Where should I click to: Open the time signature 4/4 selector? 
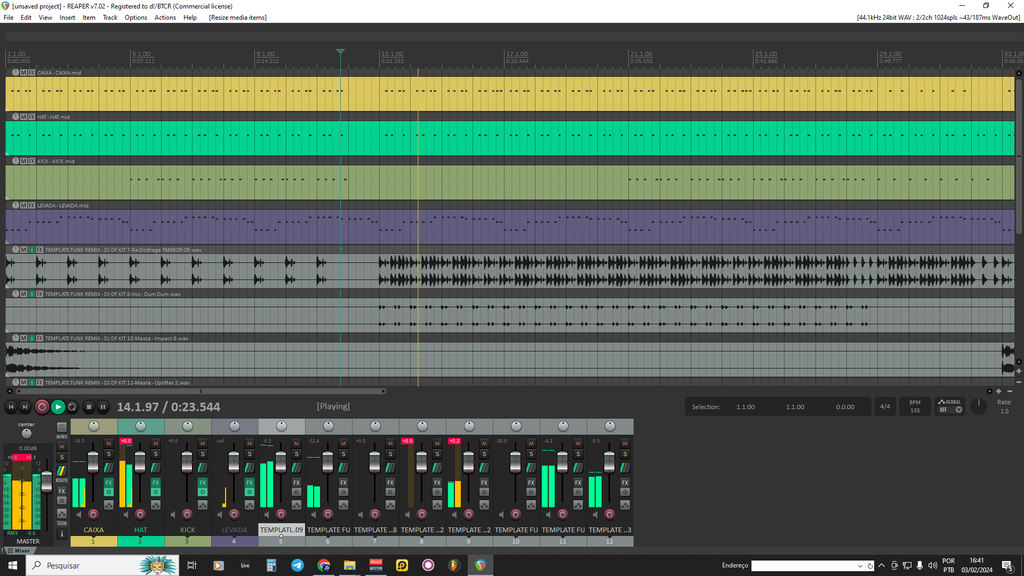[x=885, y=406]
